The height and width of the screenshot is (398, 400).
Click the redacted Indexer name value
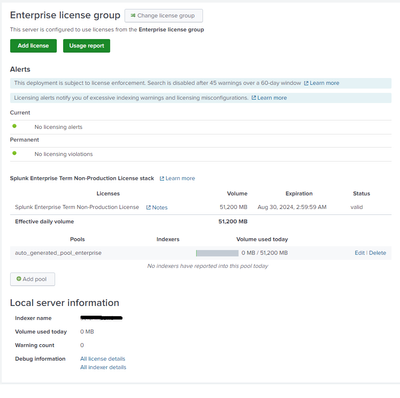tap(101, 318)
